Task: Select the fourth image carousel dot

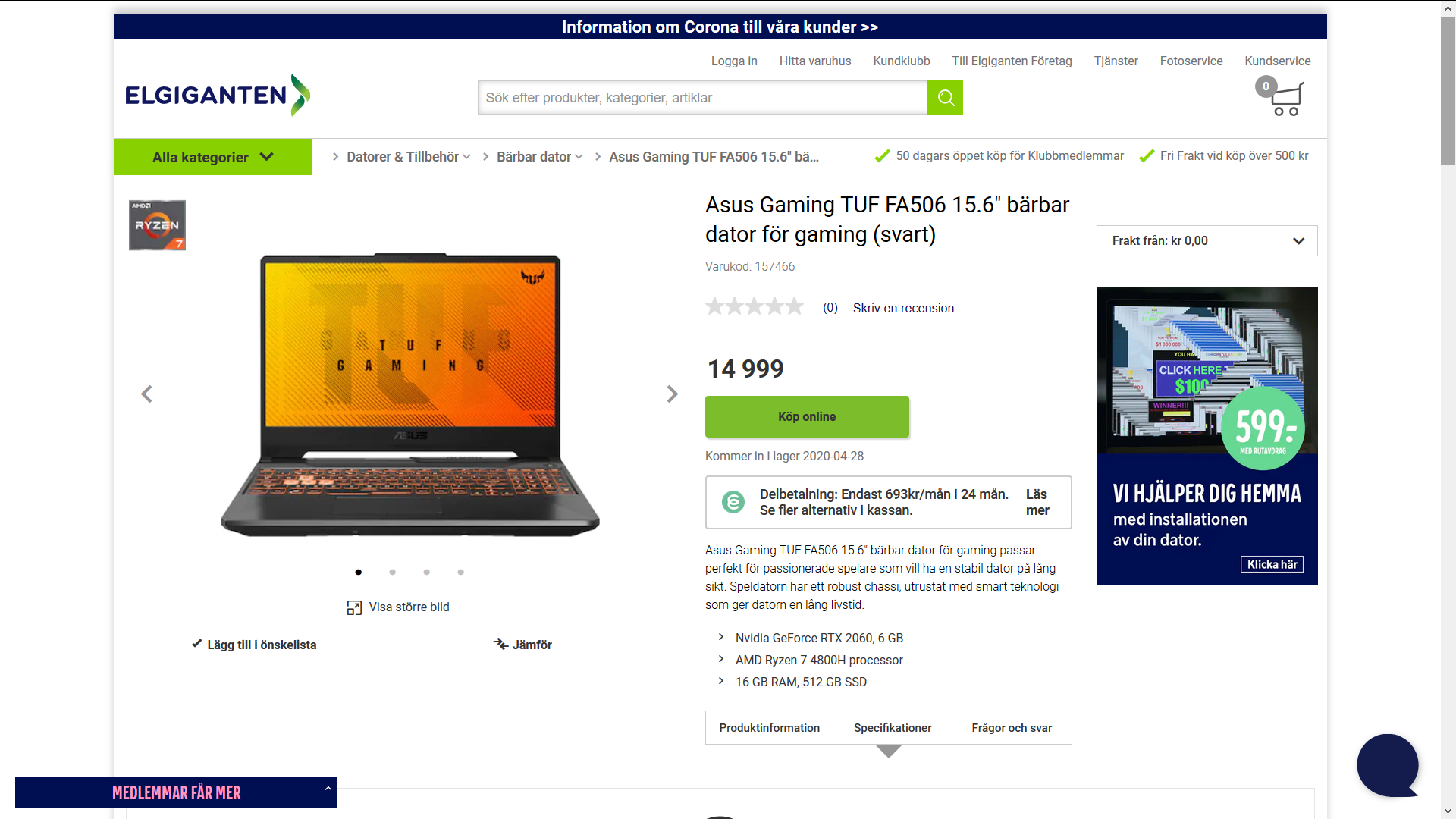Action: click(x=460, y=572)
